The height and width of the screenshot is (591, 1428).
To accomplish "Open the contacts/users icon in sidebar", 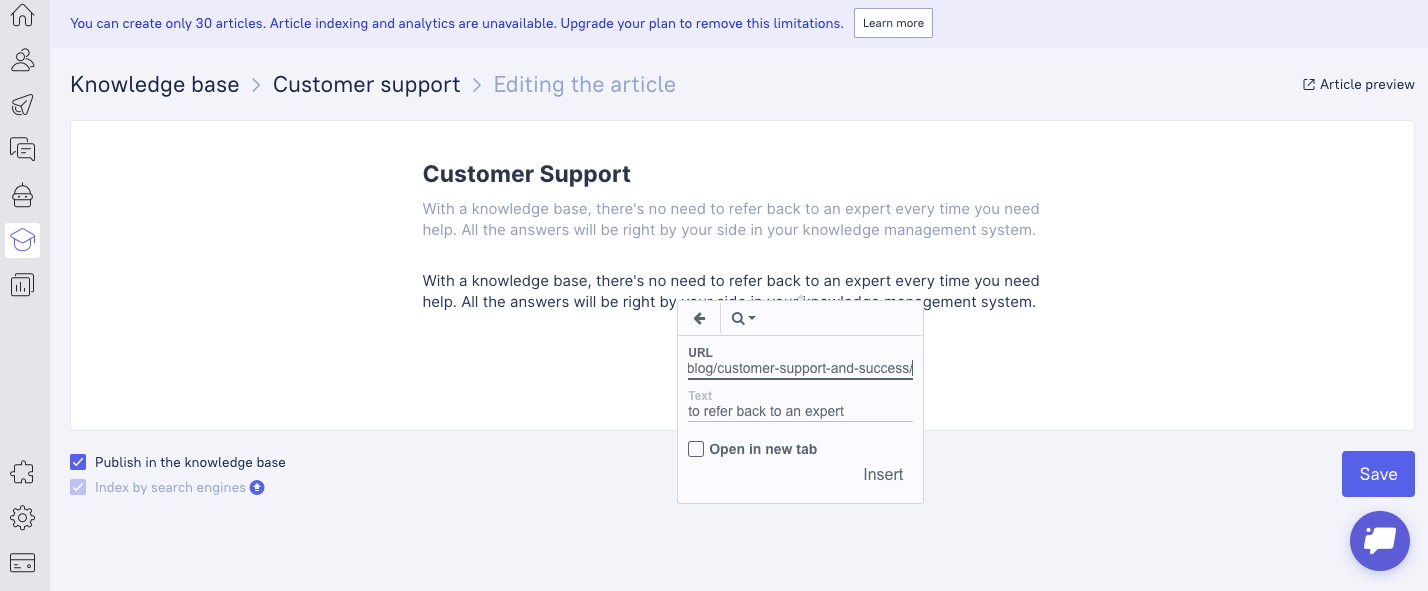I will coord(22,60).
